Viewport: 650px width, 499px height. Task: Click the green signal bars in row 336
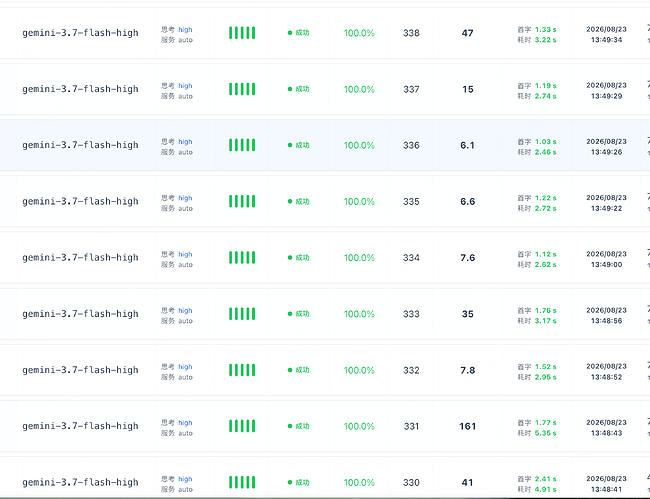tap(242, 145)
